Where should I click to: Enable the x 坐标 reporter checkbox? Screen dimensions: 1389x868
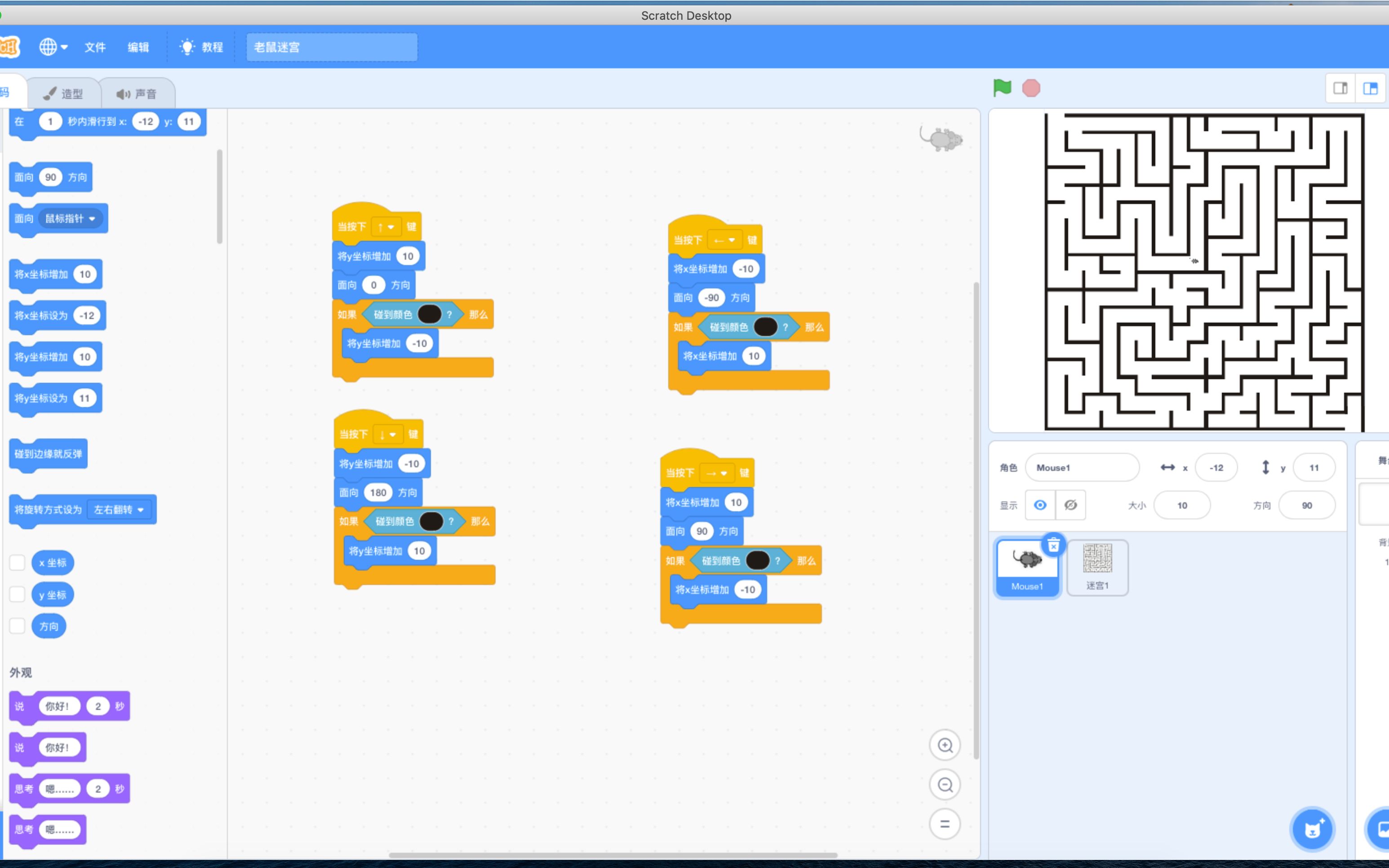click(17, 562)
